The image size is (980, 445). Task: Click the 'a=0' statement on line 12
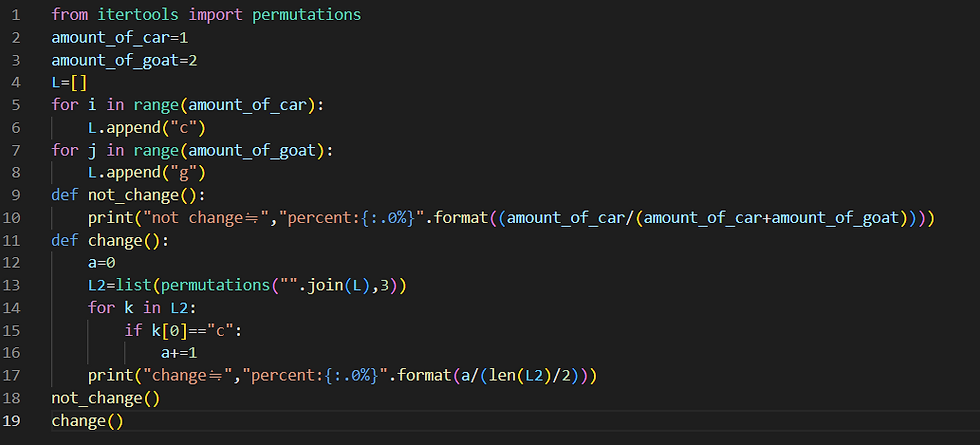click(101, 262)
